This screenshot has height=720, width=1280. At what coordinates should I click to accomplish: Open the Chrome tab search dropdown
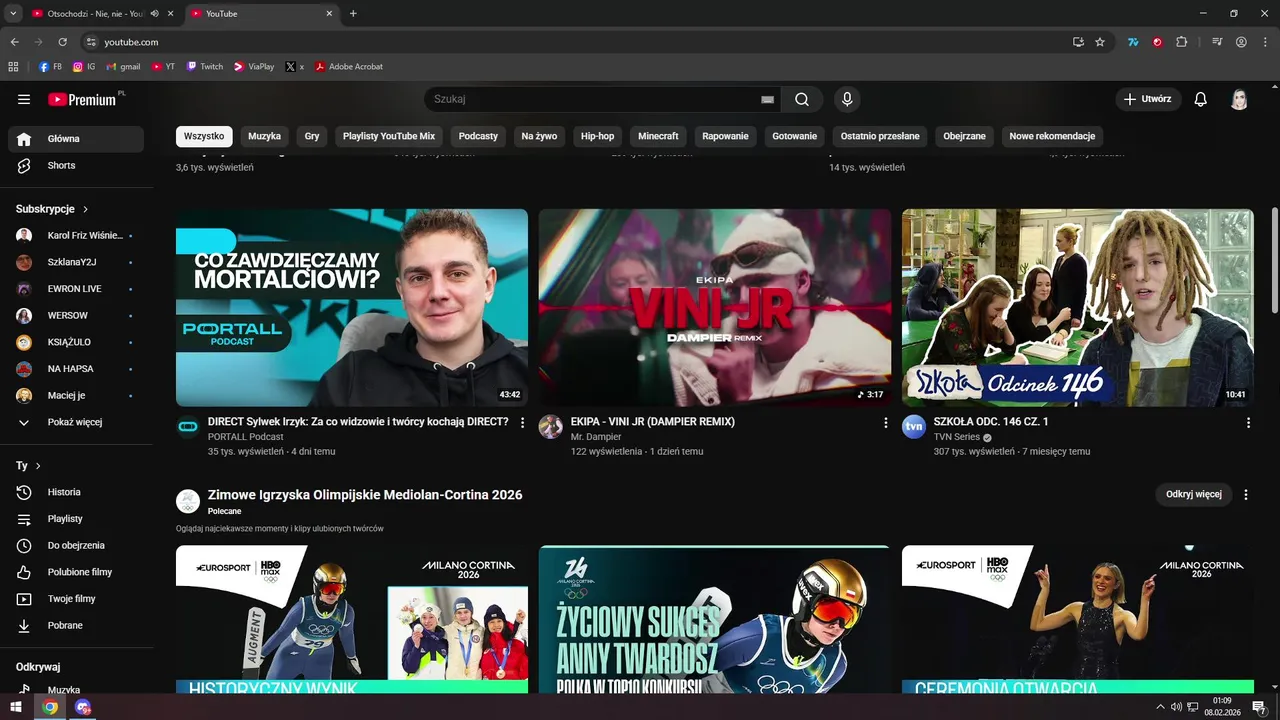pos(13,13)
